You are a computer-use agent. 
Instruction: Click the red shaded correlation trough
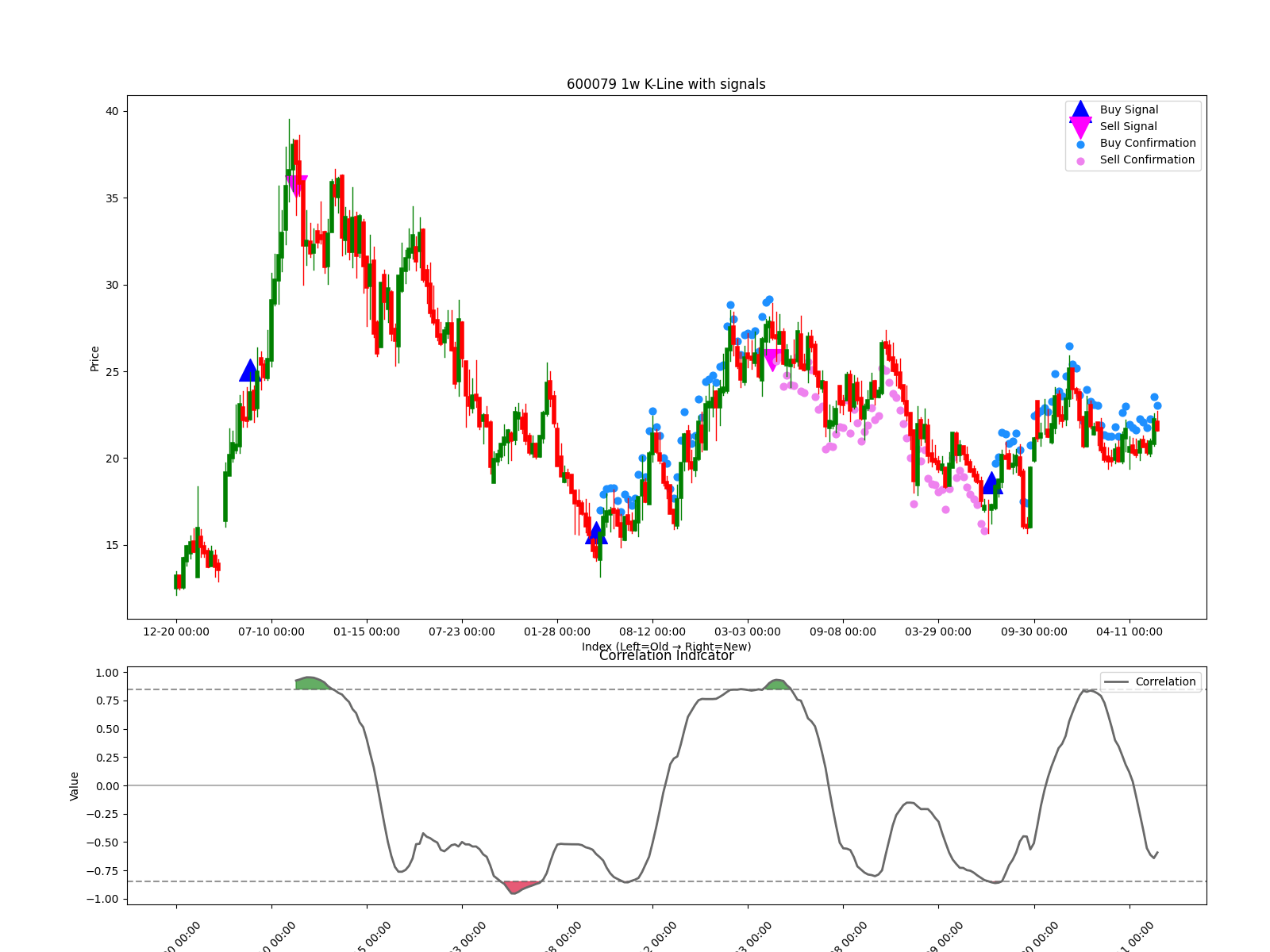point(521,887)
